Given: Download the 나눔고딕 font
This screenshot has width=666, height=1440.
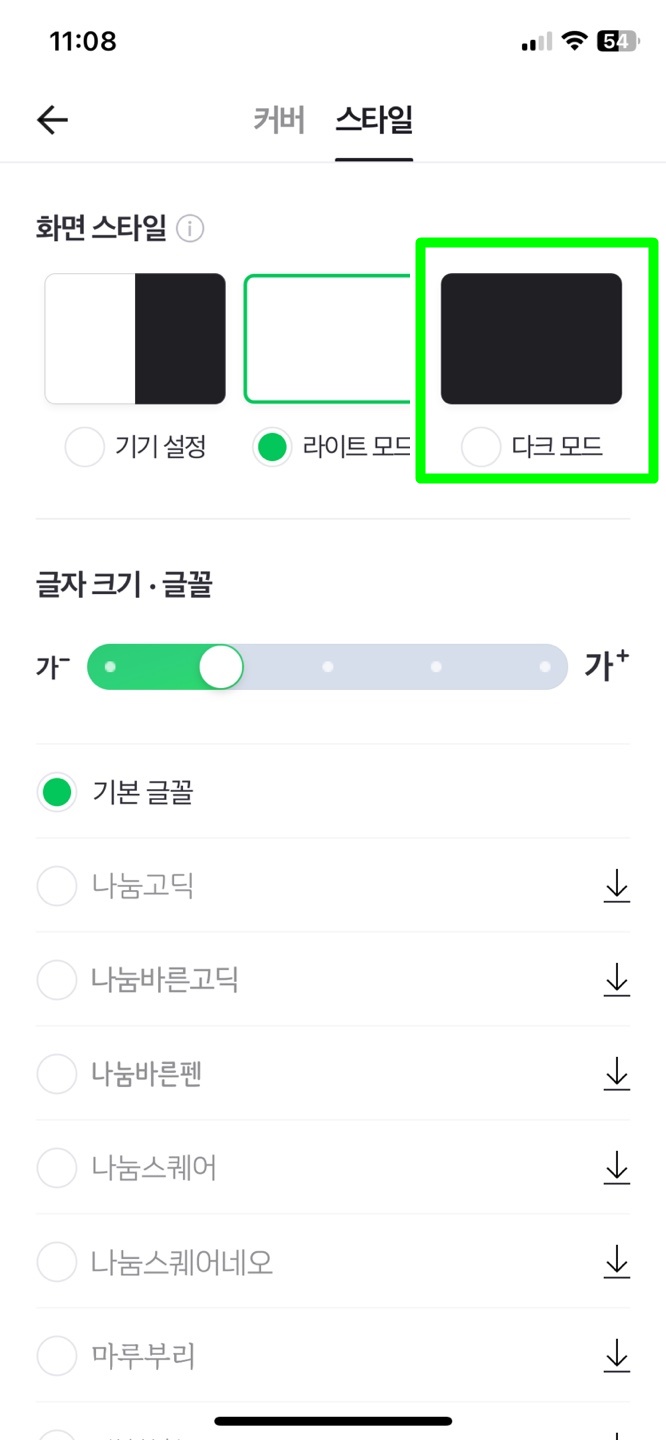Looking at the screenshot, I should (x=616, y=886).
